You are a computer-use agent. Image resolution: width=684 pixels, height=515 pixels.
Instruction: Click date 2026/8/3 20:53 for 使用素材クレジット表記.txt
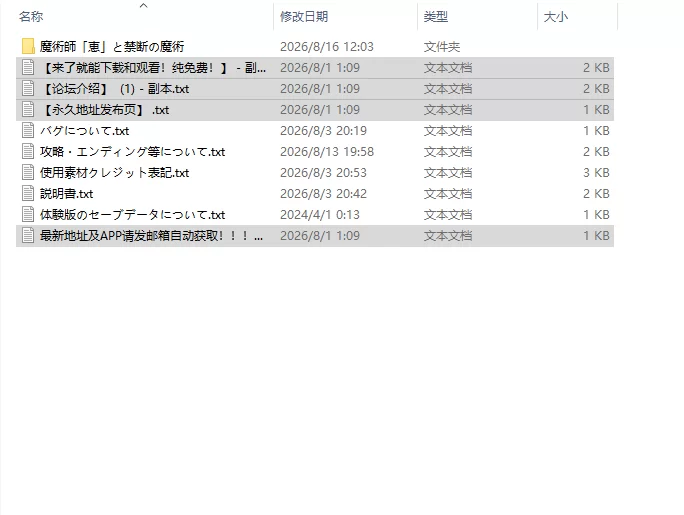323,172
